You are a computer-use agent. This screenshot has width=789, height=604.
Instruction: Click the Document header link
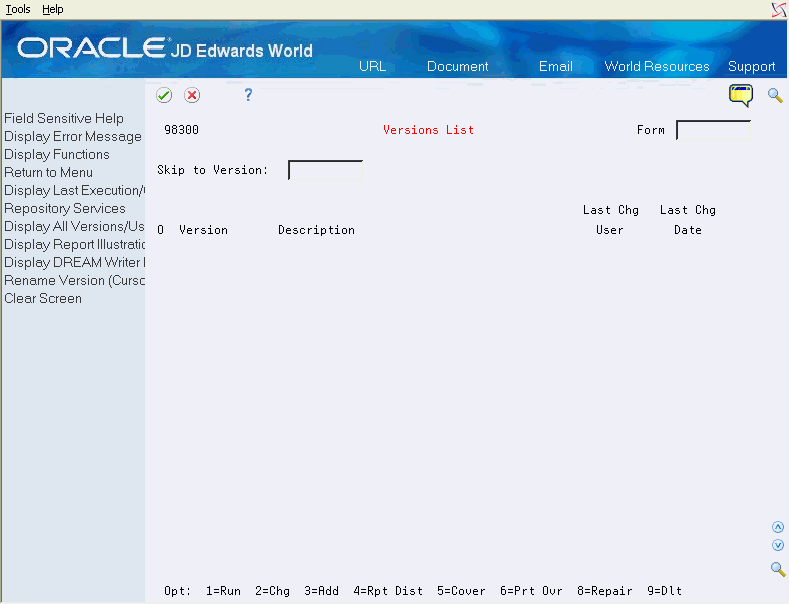click(x=457, y=66)
